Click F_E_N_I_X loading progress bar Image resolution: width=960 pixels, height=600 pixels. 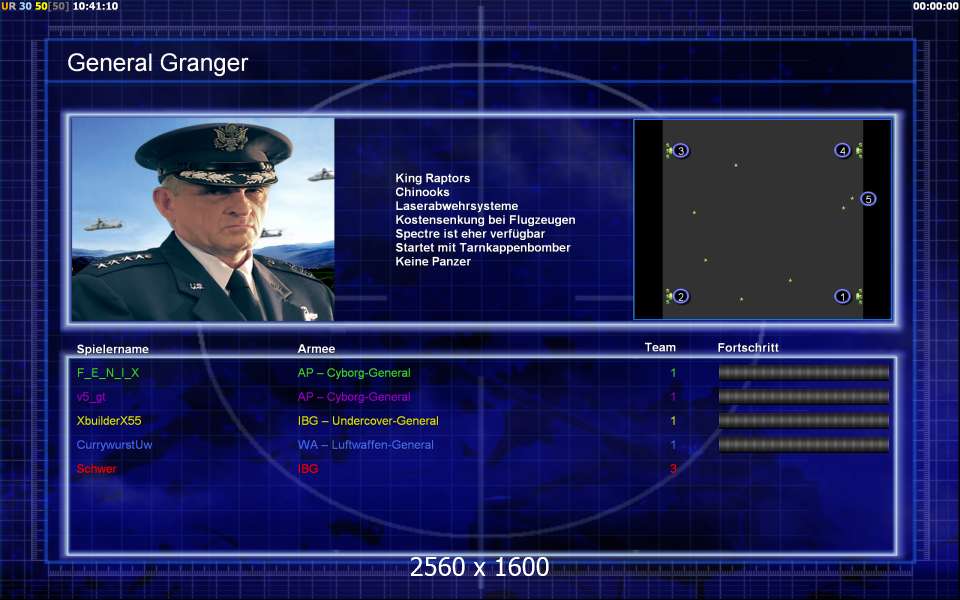point(803,372)
